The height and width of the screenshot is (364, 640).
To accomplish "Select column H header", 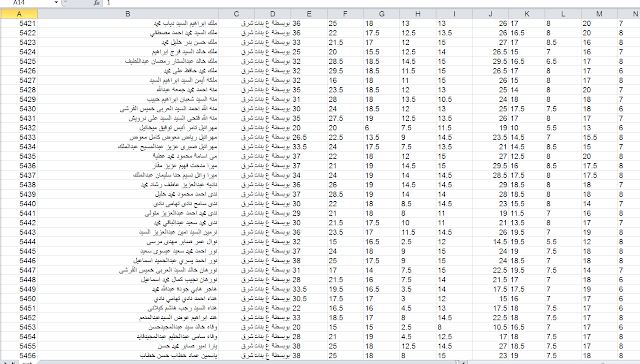I will (418, 14).
